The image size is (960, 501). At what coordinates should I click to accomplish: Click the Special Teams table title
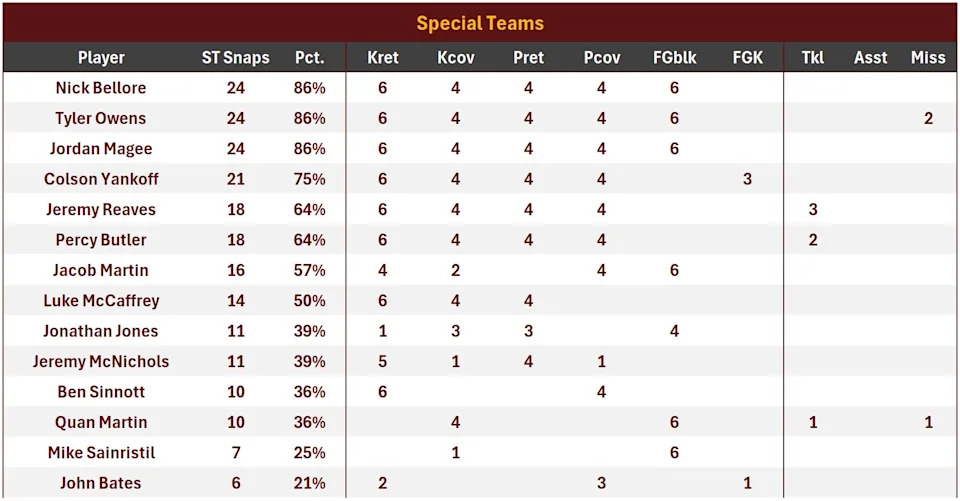pos(480,23)
